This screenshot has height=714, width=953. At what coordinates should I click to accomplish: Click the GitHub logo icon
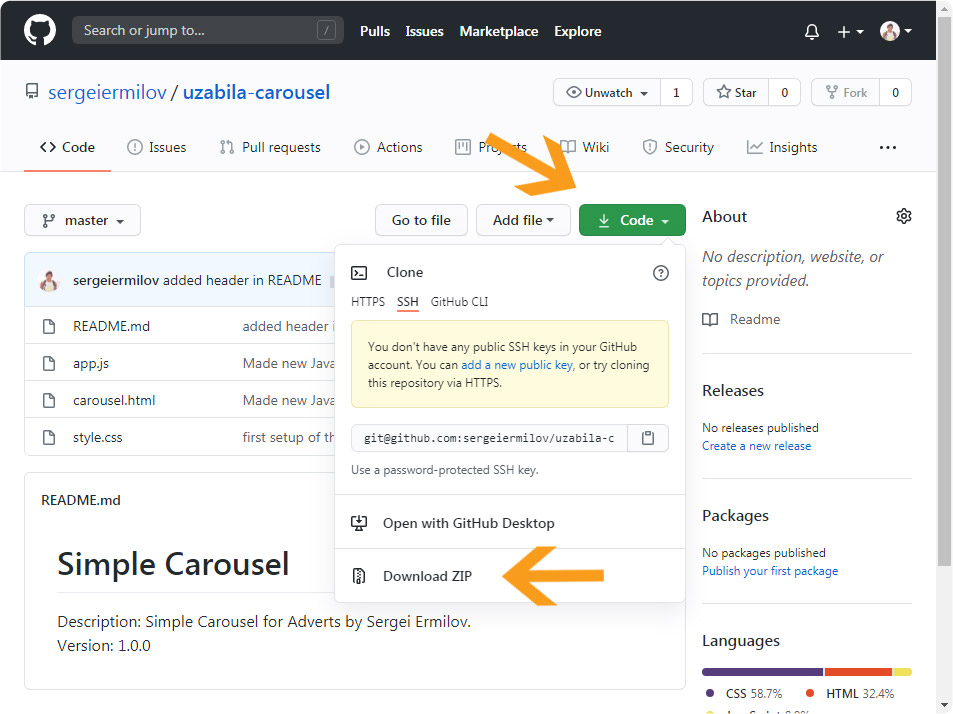click(x=40, y=30)
